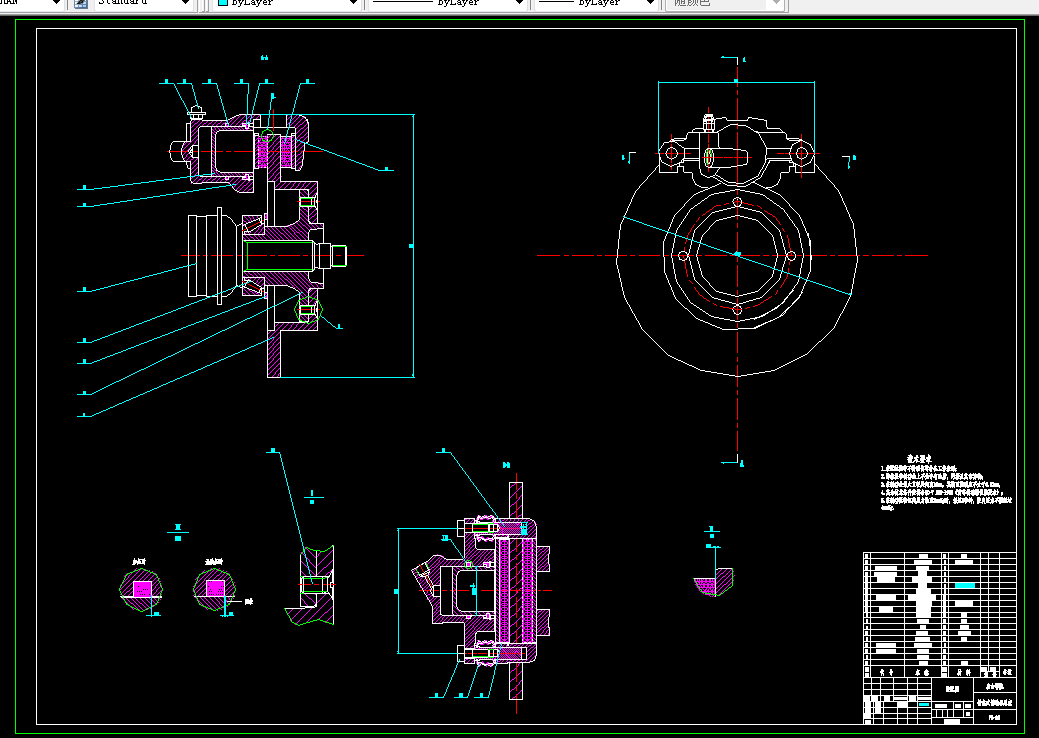Open the Standard text style dropdown

pyautogui.click(x=186, y=3)
